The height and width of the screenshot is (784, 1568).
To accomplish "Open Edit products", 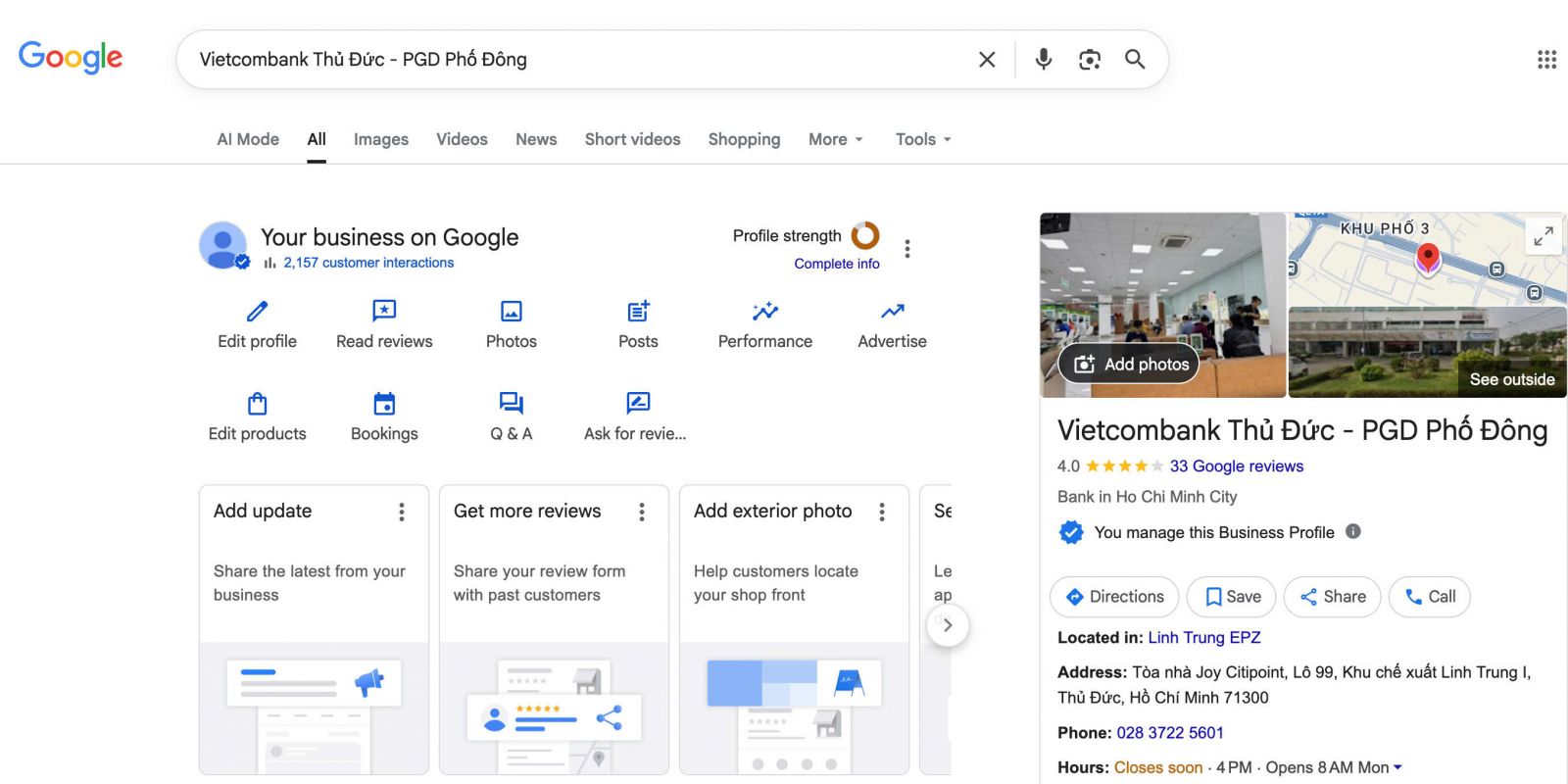I will (x=257, y=417).
